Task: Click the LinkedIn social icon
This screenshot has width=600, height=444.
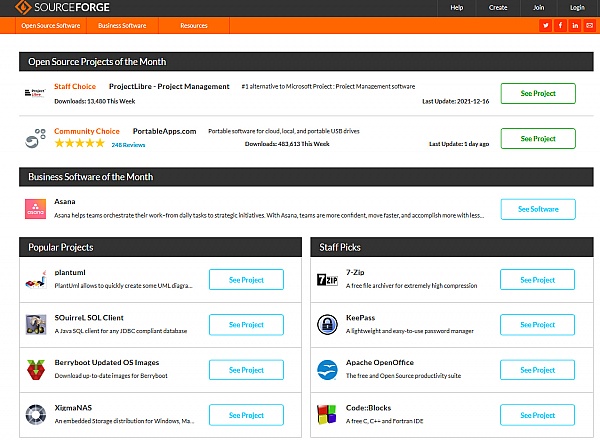Action: click(x=575, y=25)
